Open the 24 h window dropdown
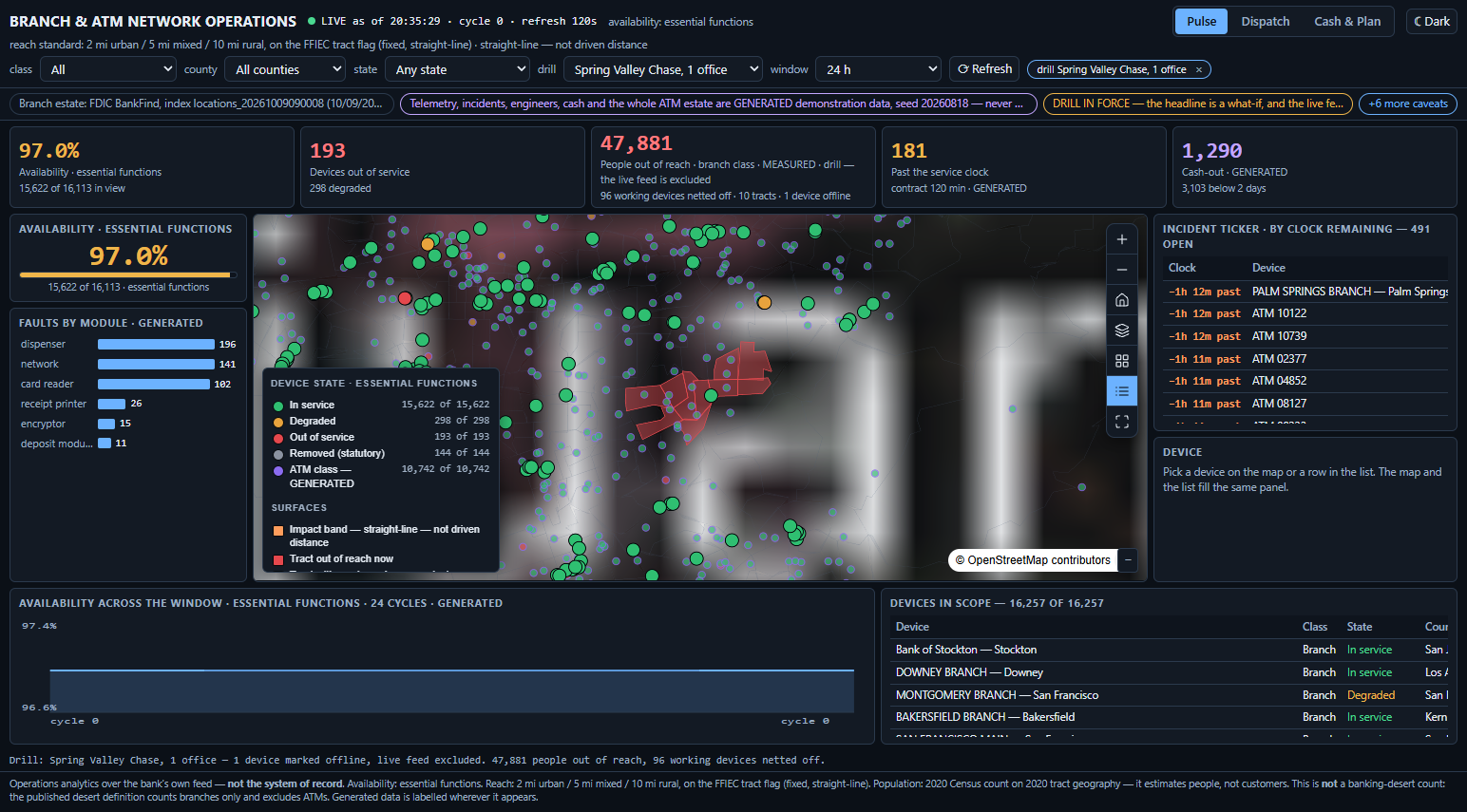 coord(879,69)
